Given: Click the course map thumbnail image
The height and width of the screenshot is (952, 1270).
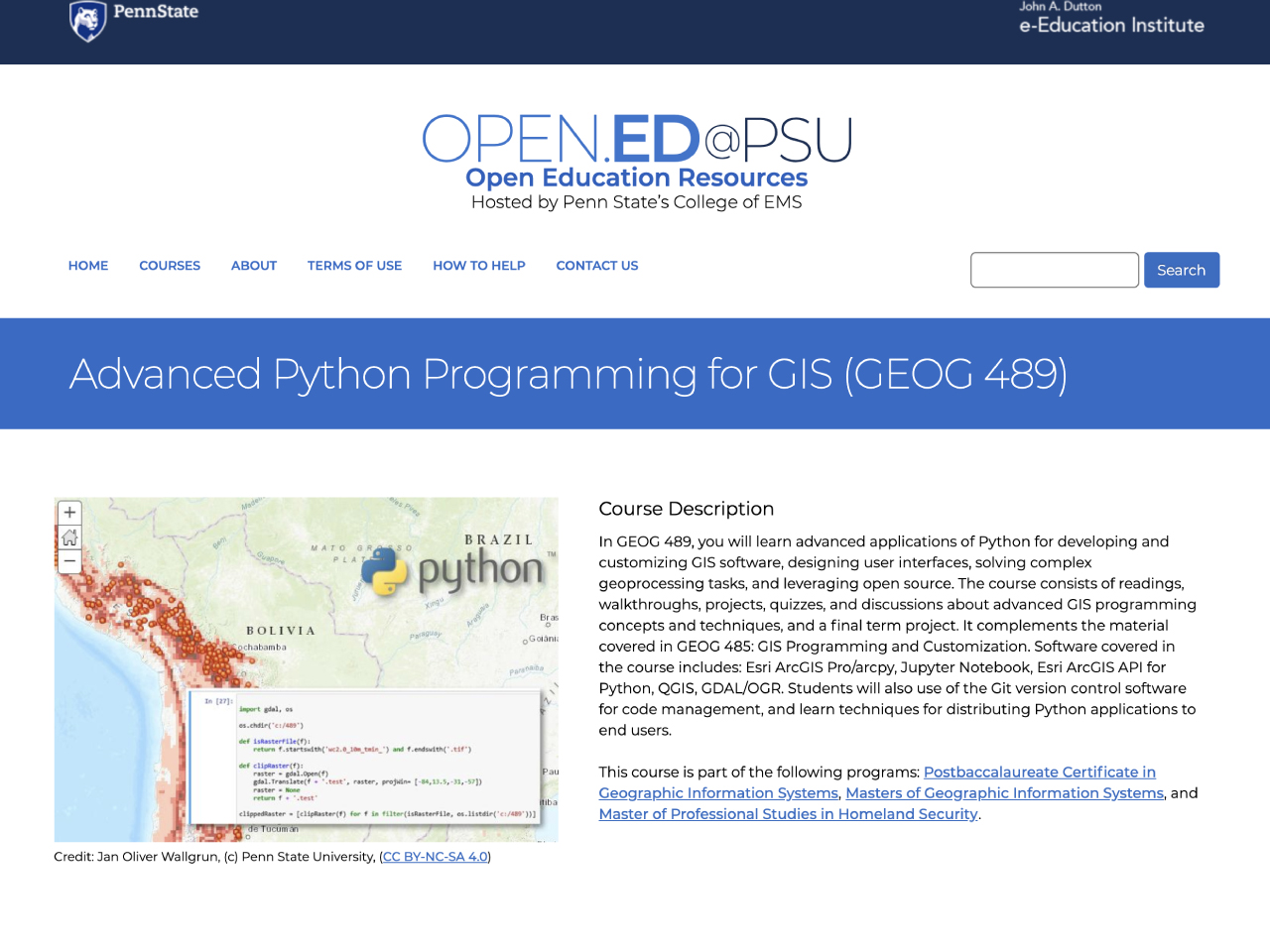Looking at the screenshot, I should (x=307, y=669).
